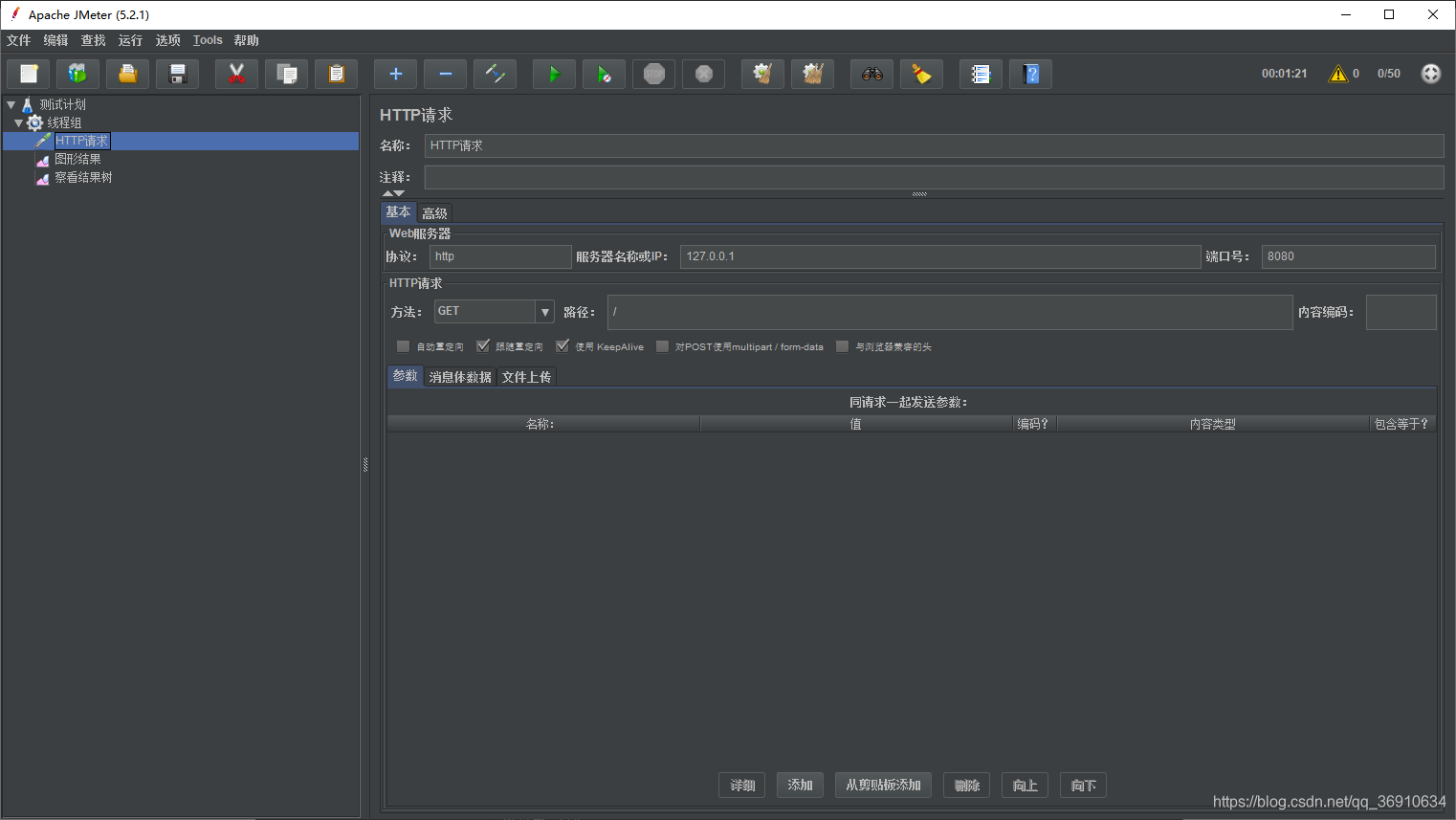Image resolution: width=1456 pixels, height=820 pixels.
Task: Click the 向下 button
Action: point(1084,786)
